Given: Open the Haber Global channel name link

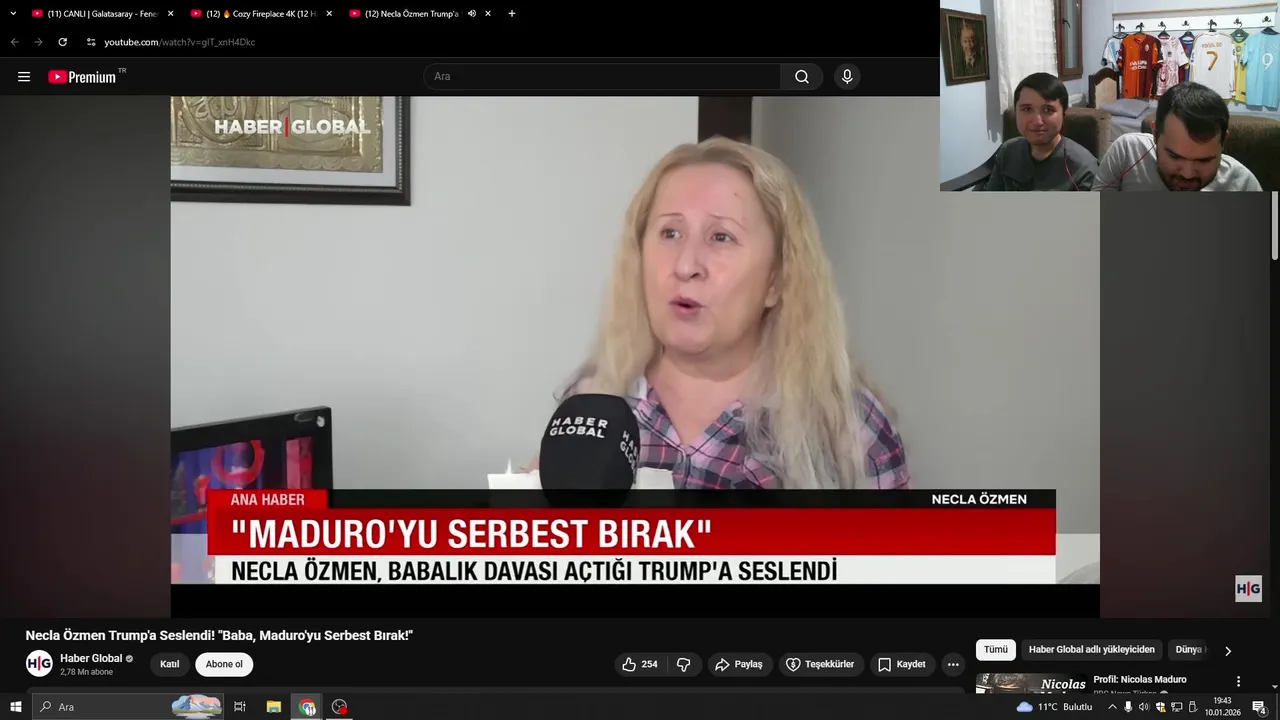Looking at the screenshot, I should tap(91, 658).
